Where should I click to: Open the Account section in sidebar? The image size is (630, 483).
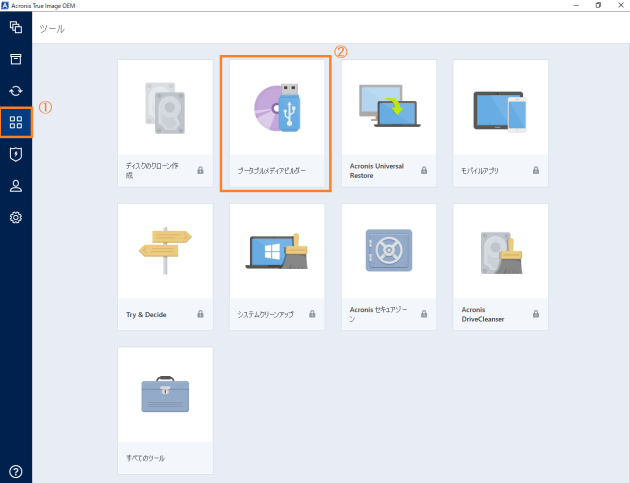(16, 186)
